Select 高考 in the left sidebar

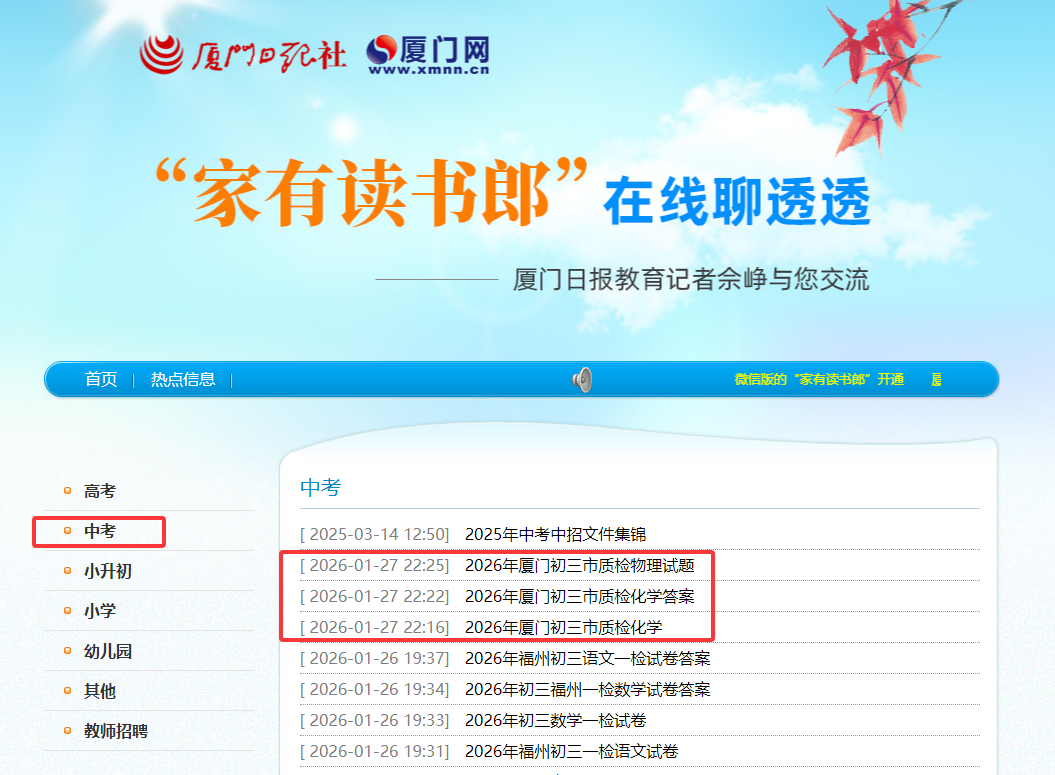[100, 491]
